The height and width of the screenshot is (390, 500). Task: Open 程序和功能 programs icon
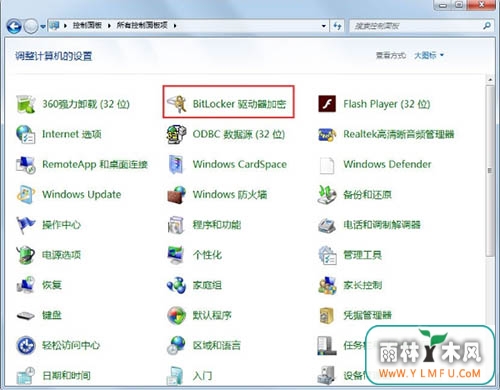(176, 225)
